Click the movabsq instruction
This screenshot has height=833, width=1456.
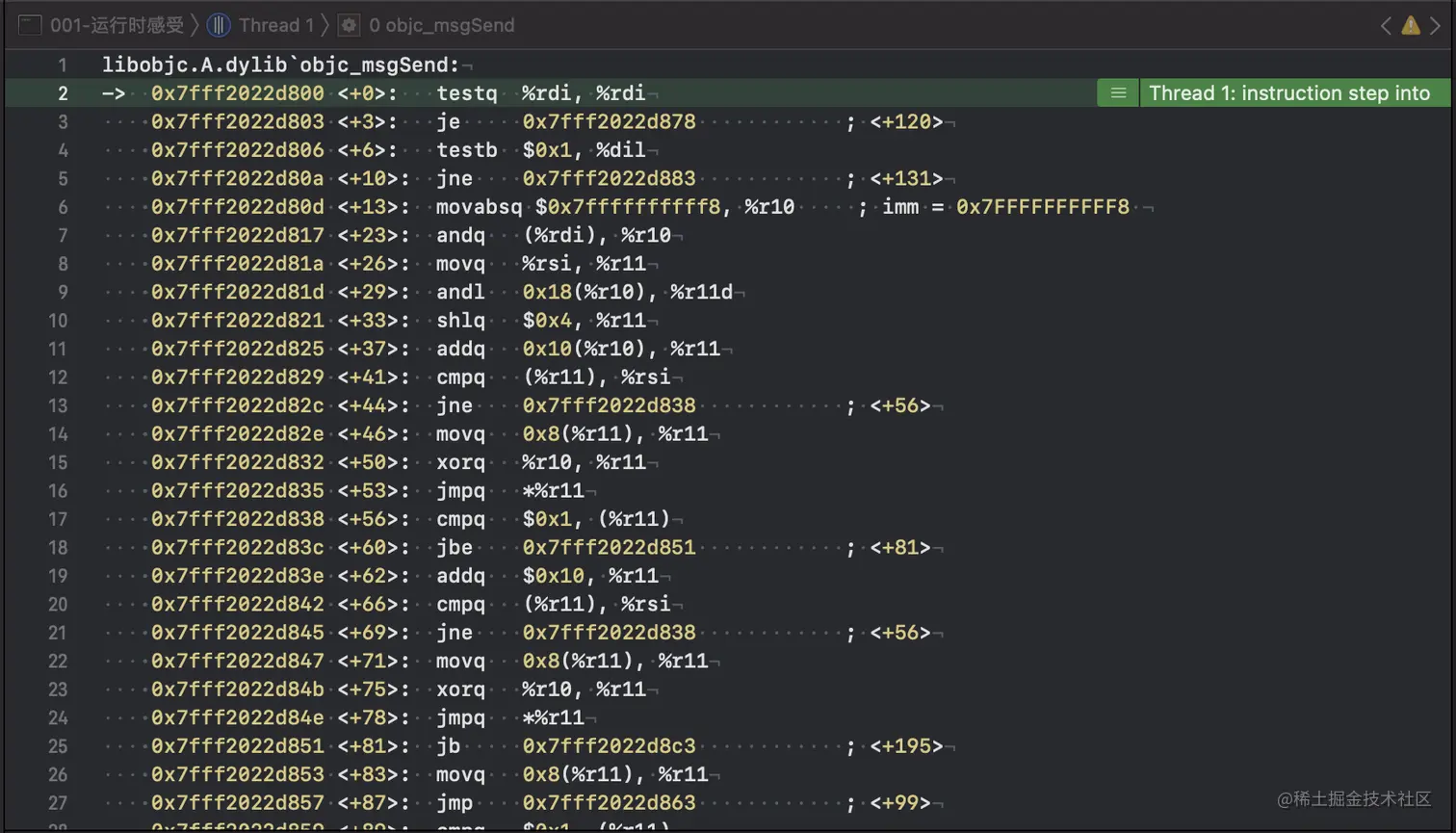(x=479, y=207)
